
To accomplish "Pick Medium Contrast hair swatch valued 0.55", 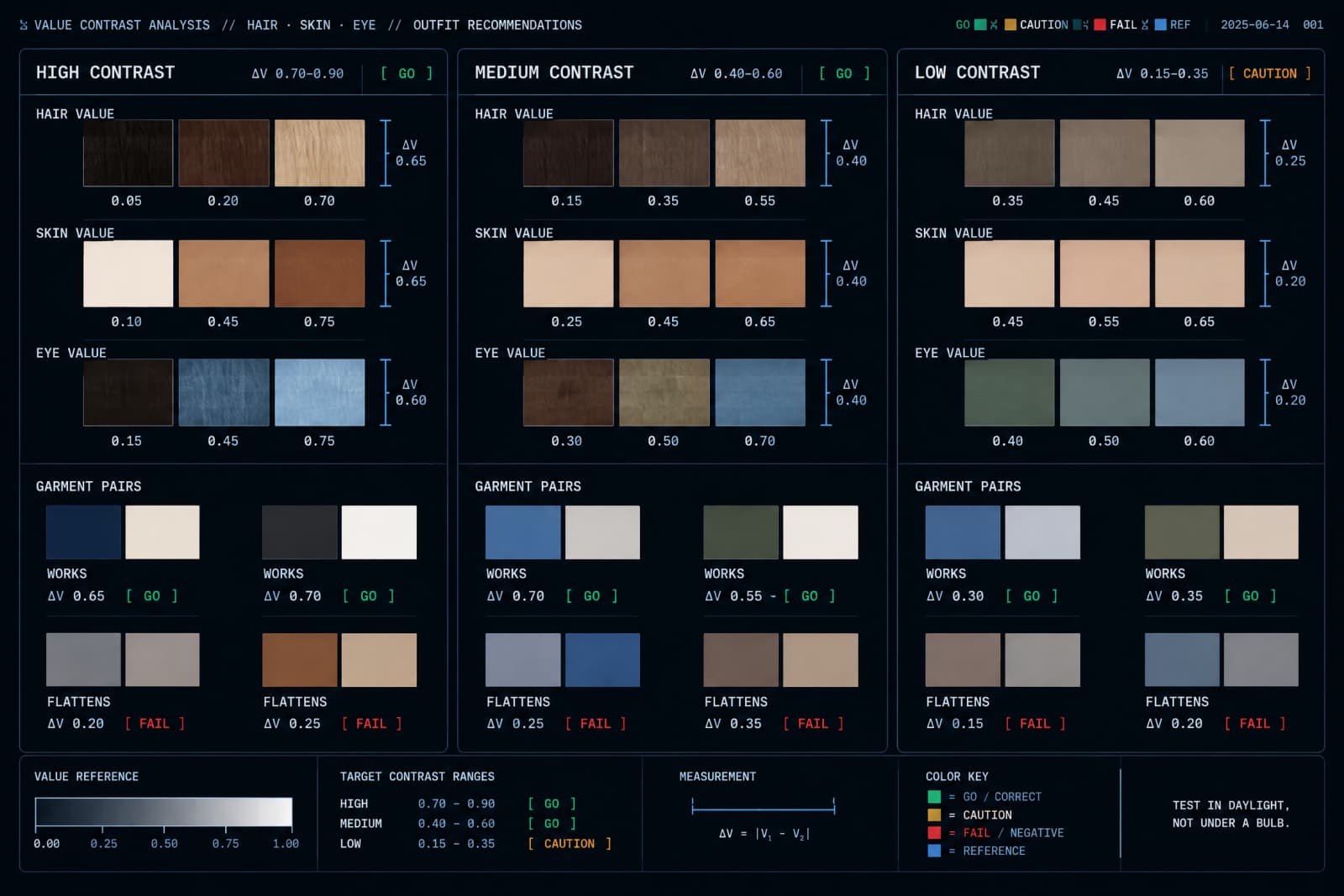I will (x=760, y=153).
